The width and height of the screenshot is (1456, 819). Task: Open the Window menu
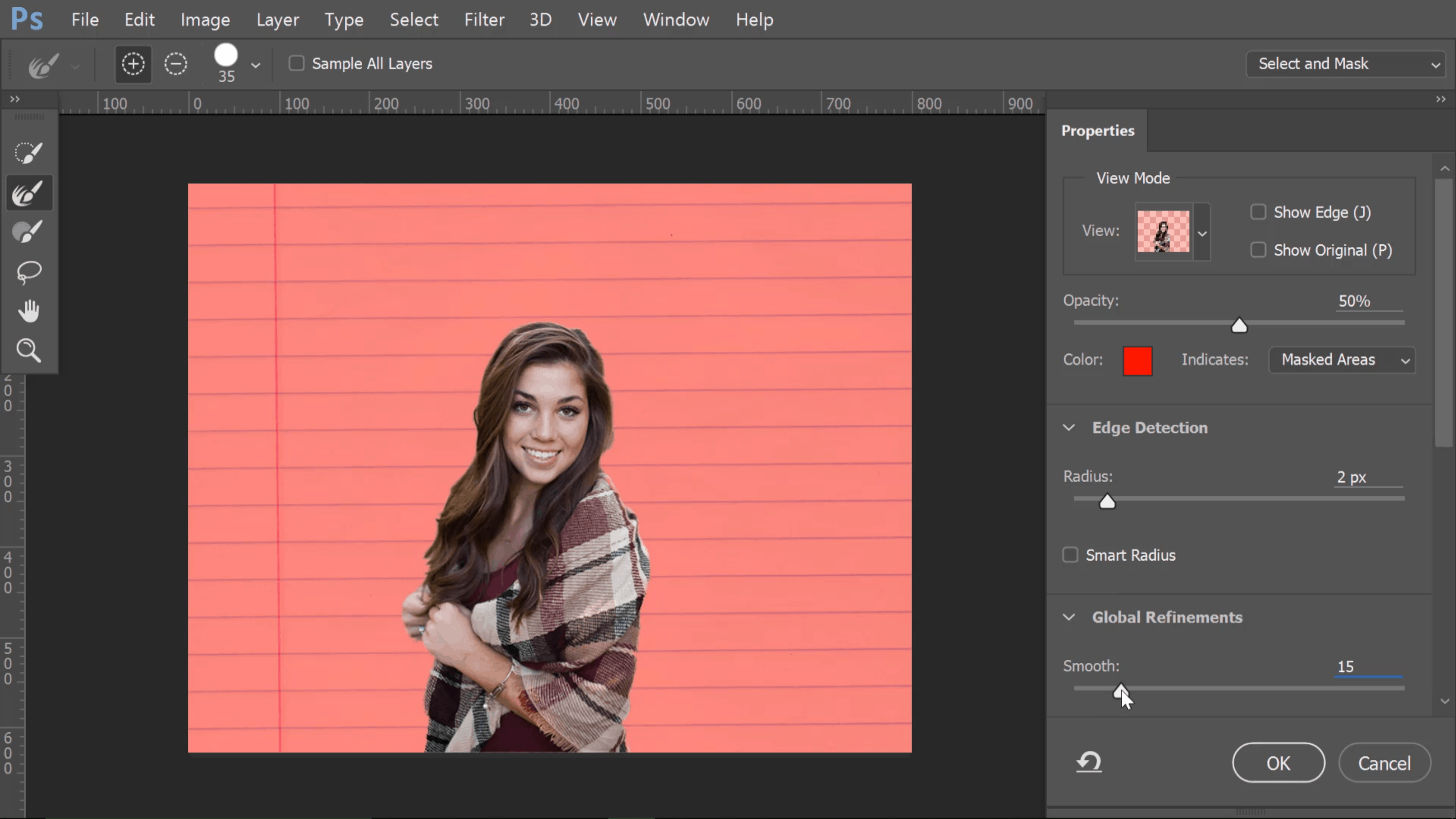[x=676, y=20]
